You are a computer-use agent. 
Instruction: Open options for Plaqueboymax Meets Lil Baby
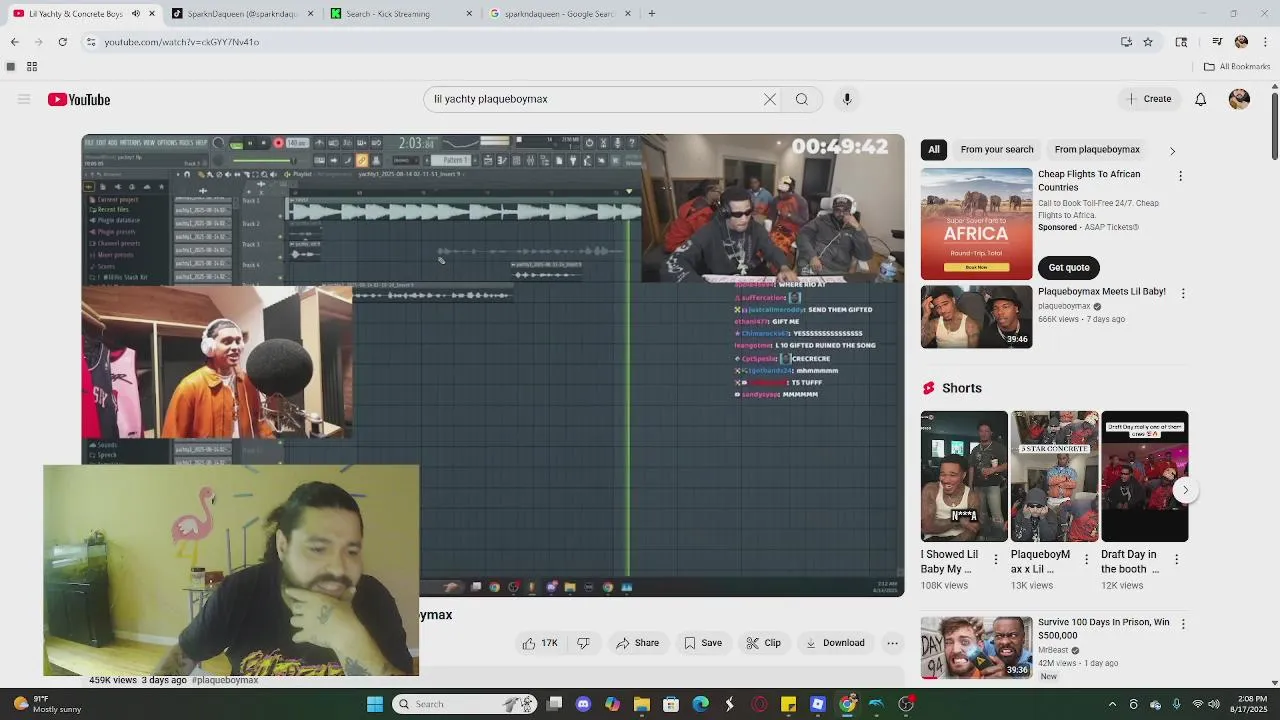pos(1183,293)
